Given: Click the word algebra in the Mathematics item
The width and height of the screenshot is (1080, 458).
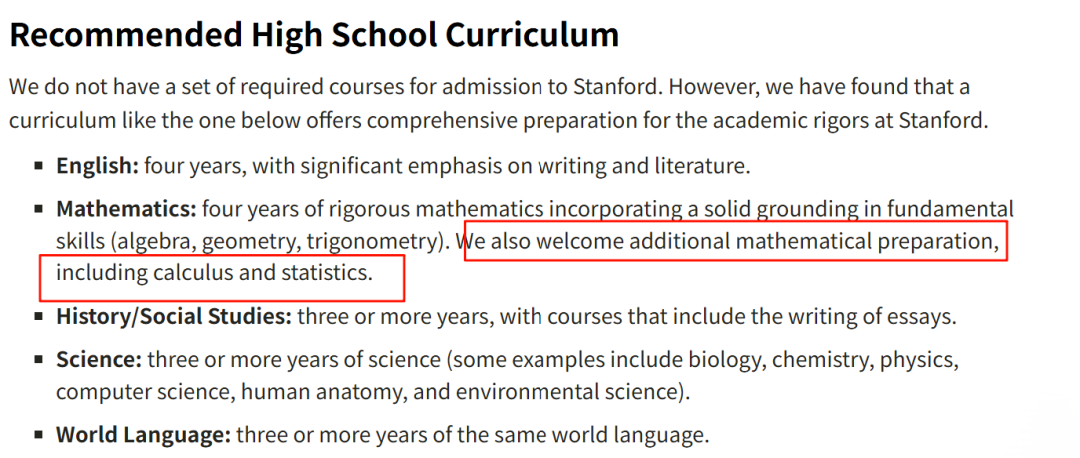Looking at the screenshot, I should pyautogui.click(x=153, y=241).
